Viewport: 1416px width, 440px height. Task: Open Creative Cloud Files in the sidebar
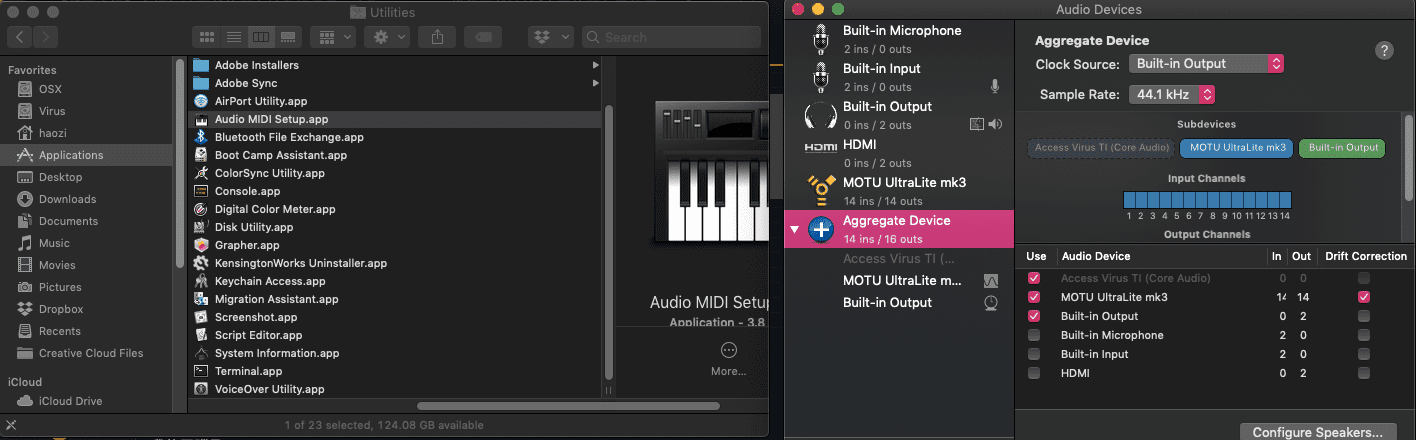click(x=86, y=353)
